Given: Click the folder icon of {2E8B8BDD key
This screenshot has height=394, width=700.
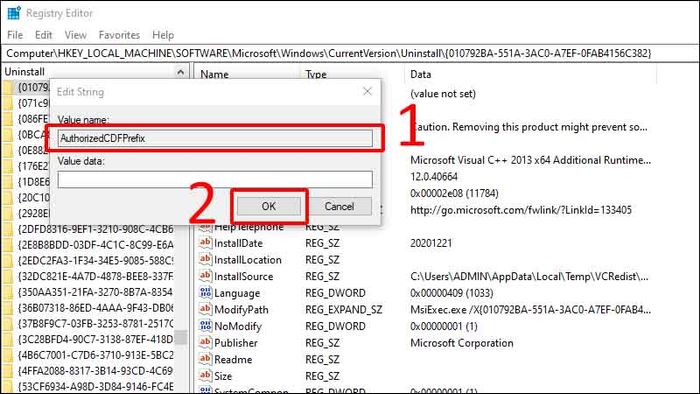Looking at the screenshot, I should pos(8,245).
